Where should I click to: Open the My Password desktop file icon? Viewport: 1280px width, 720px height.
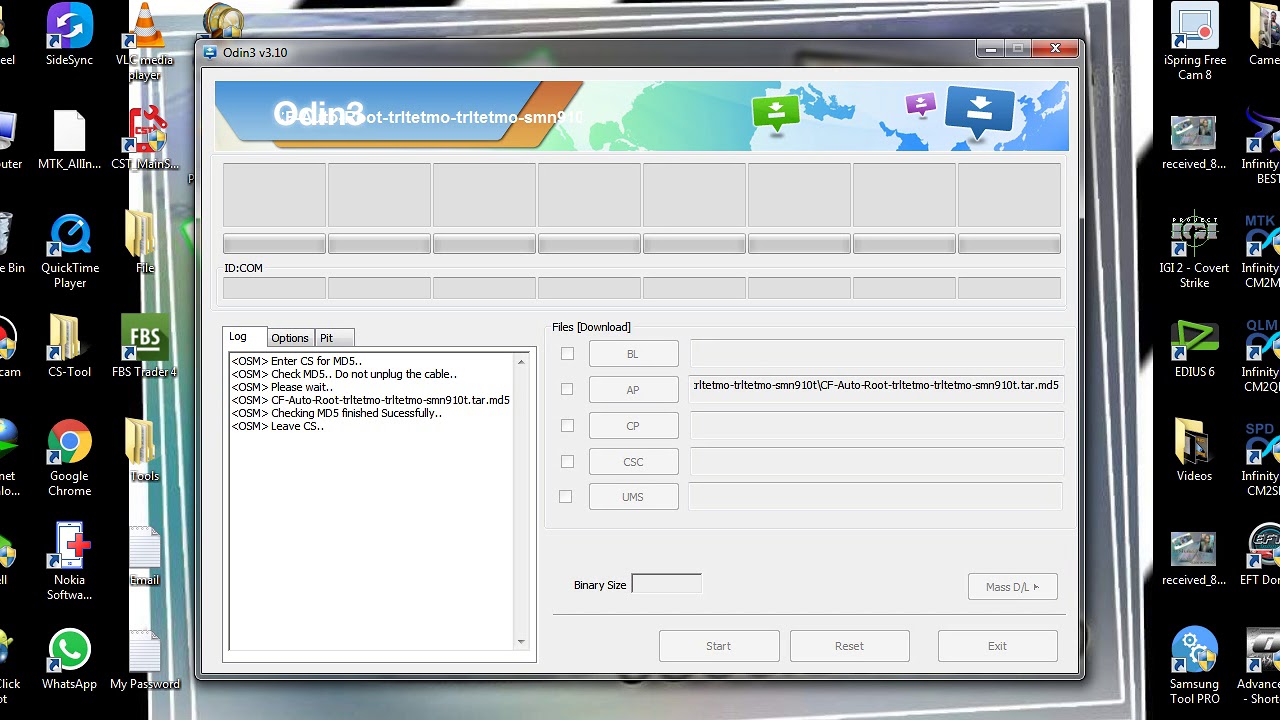(145, 658)
